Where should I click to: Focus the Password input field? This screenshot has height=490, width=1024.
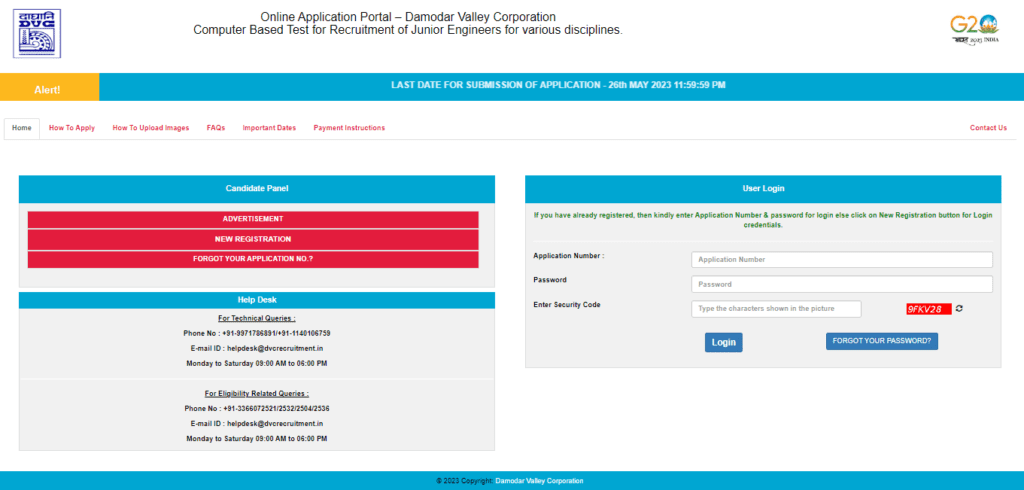tap(842, 284)
